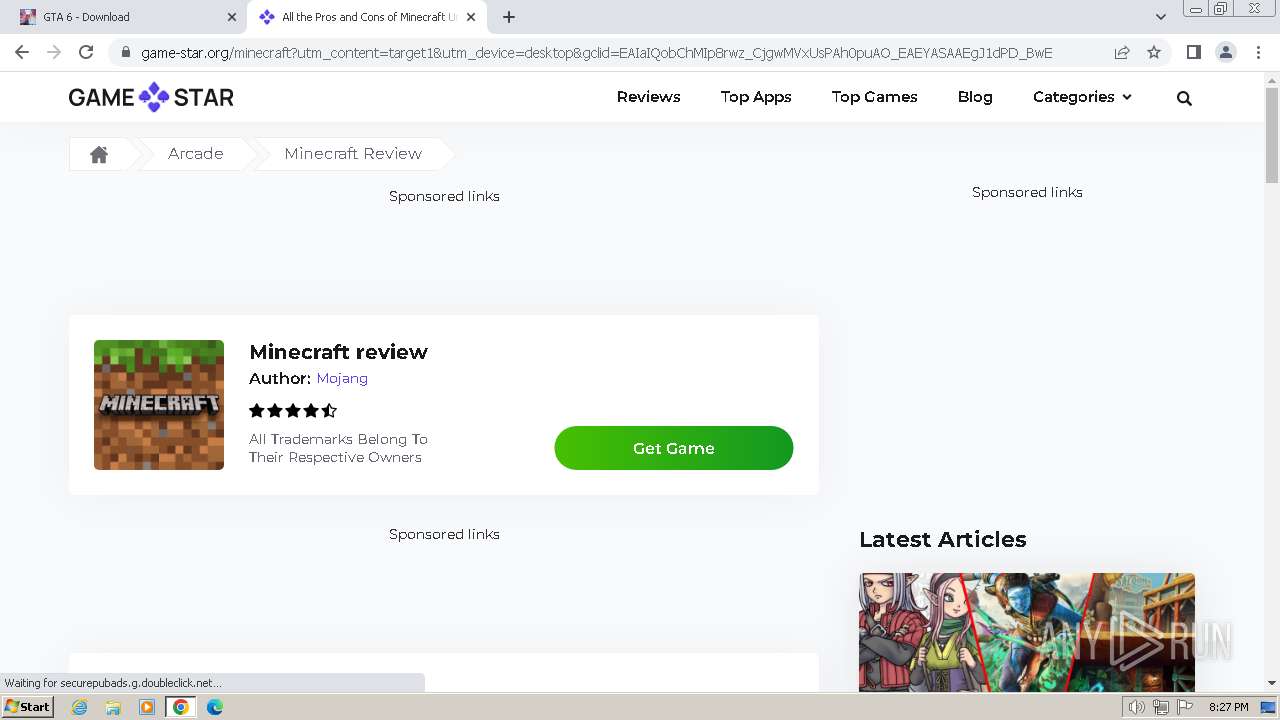Click the Minecraft game icon image
This screenshot has width=1280, height=720.
pyautogui.click(x=159, y=405)
